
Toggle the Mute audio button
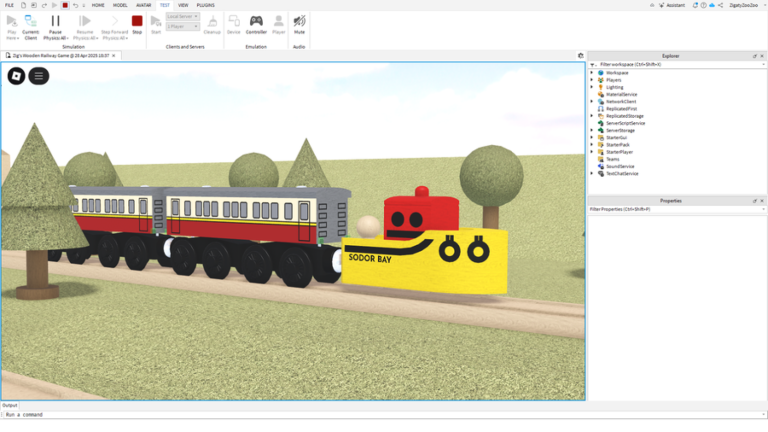point(299,24)
